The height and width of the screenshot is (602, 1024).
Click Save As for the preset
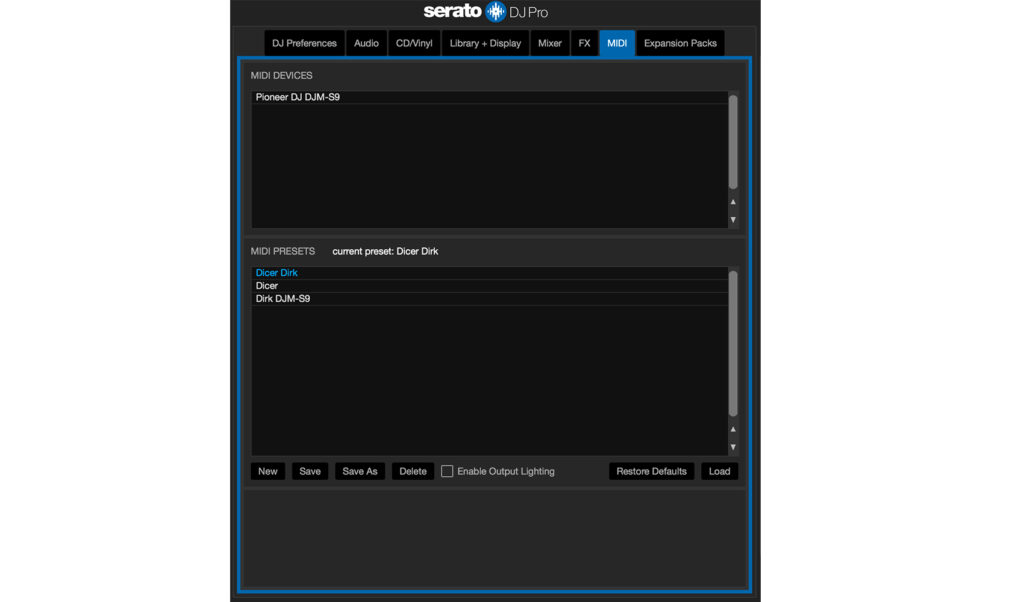(x=359, y=471)
